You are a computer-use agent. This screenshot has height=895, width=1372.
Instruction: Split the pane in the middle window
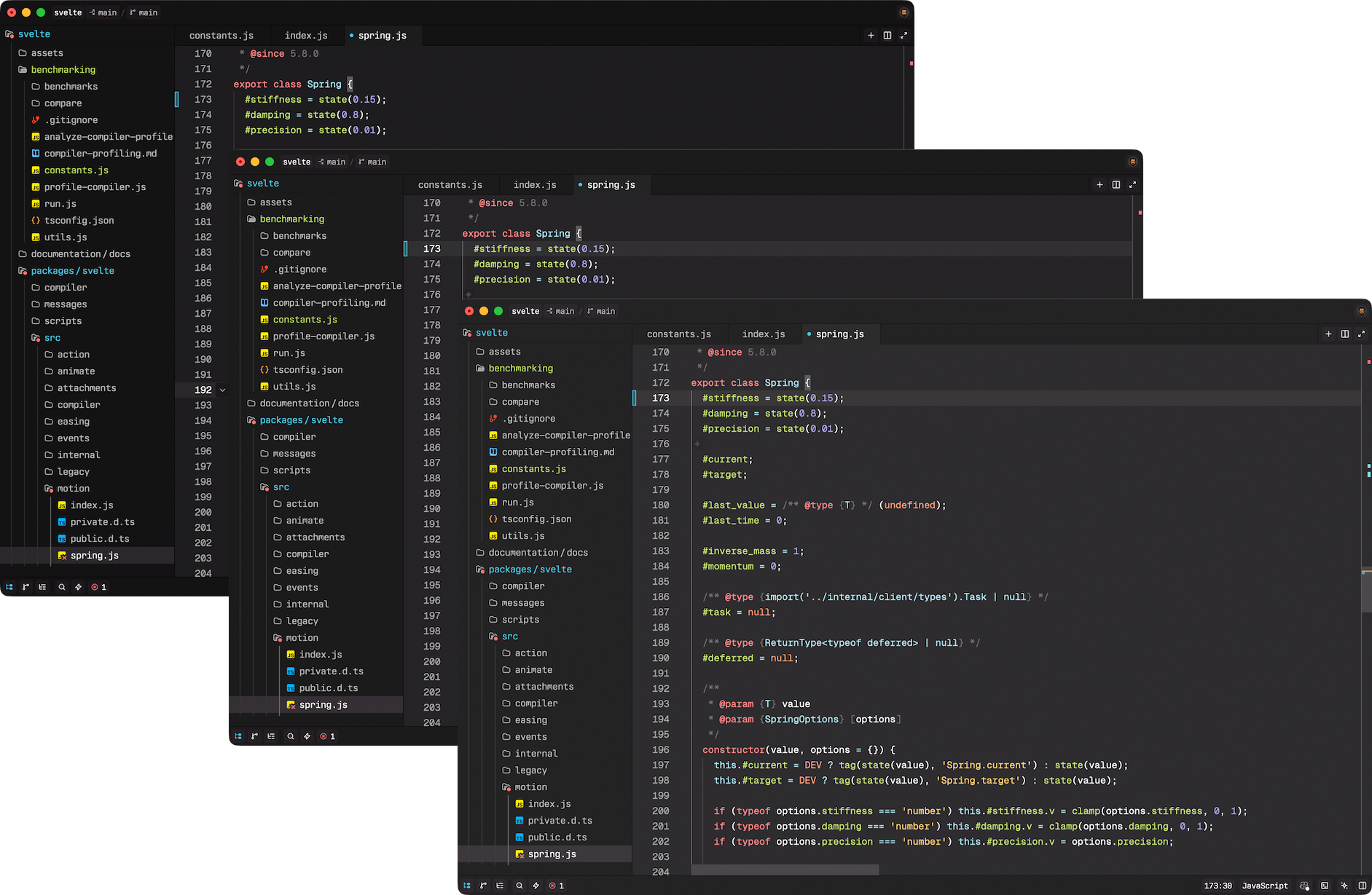pos(1116,185)
